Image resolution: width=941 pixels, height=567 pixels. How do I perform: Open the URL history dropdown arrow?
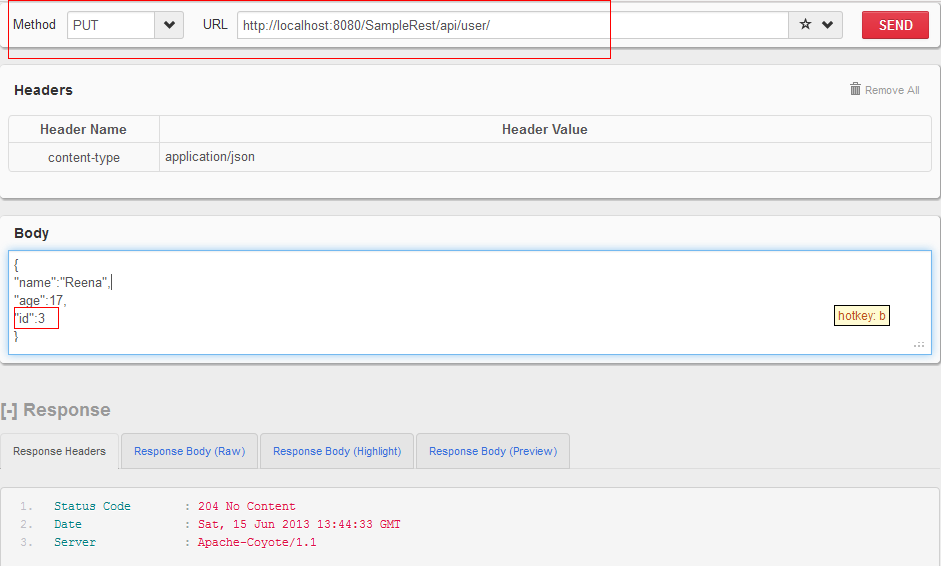[828, 25]
